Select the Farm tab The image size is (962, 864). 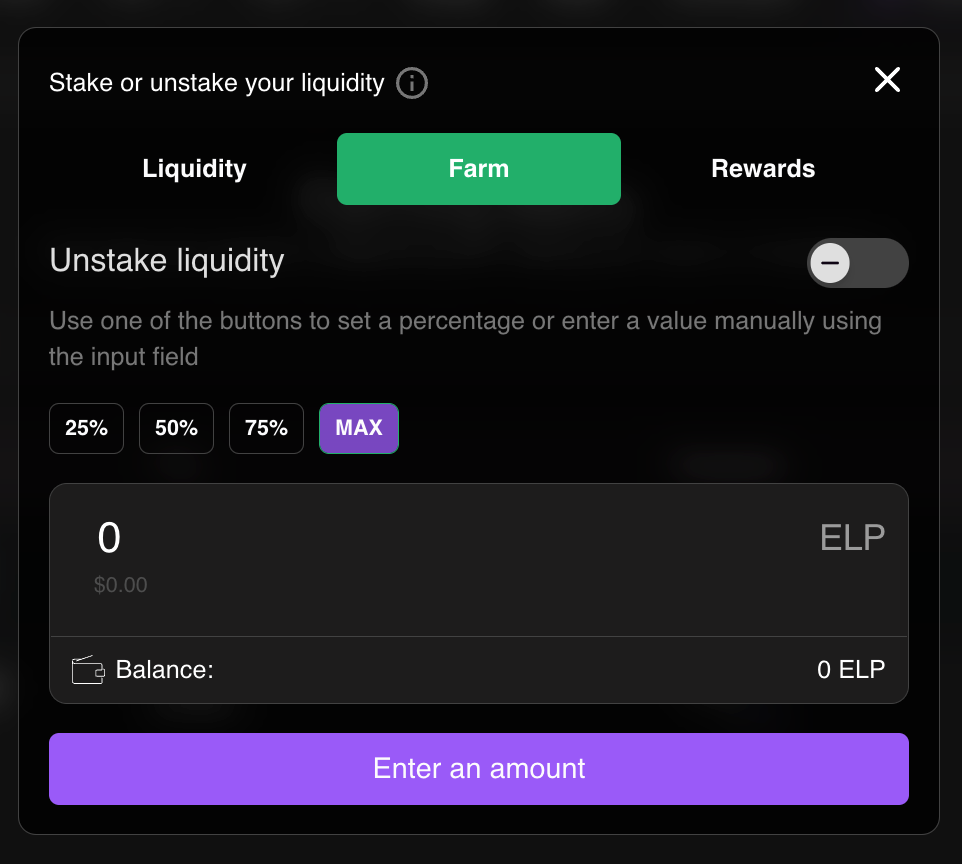click(x=479, y=169)
